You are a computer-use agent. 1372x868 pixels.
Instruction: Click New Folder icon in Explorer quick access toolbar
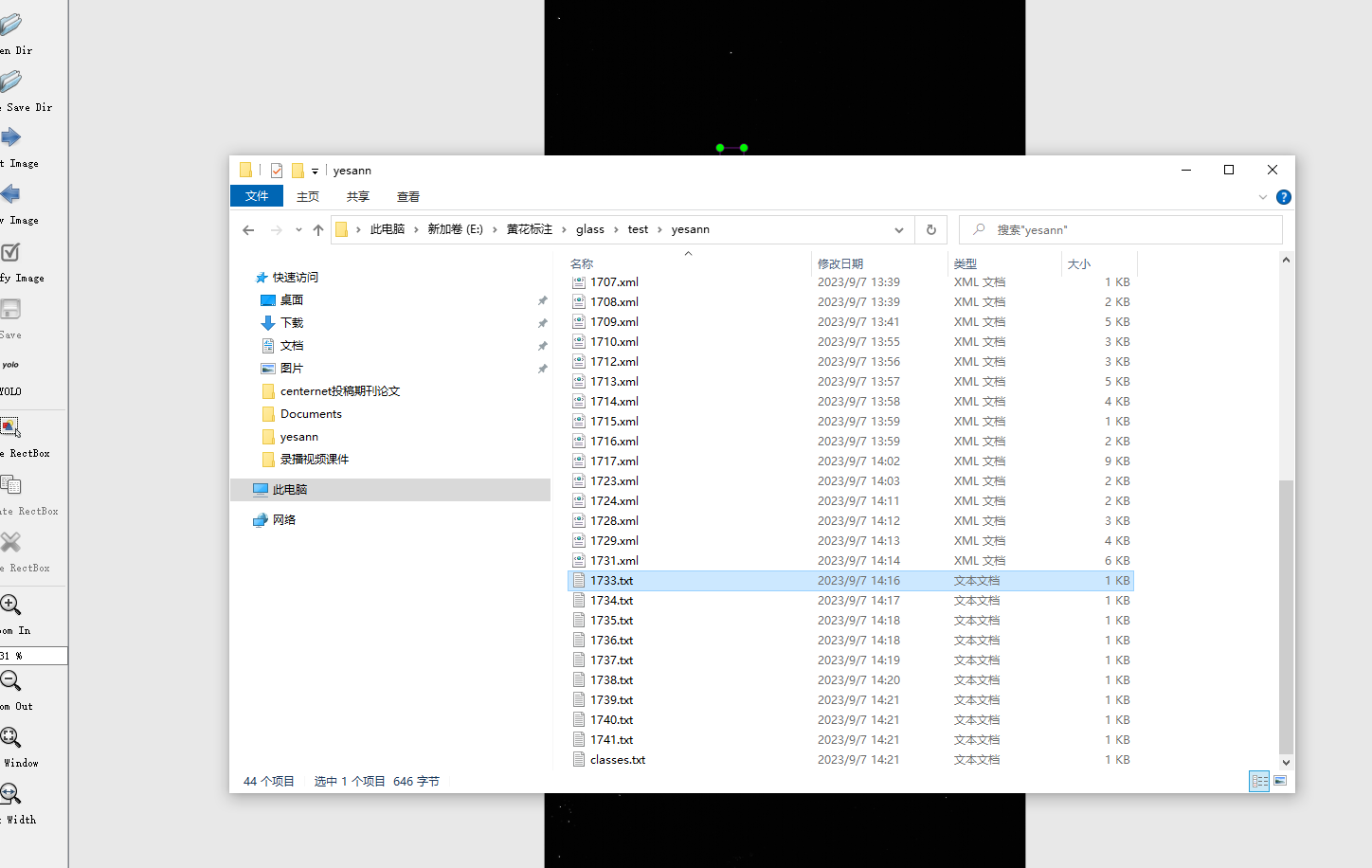(298, 171)
